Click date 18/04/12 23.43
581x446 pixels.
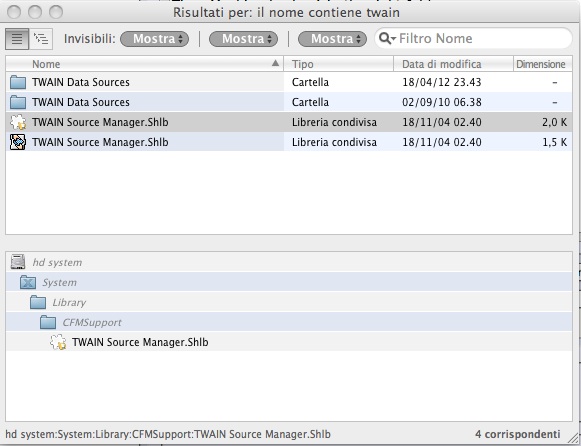(x=442, y=82)
